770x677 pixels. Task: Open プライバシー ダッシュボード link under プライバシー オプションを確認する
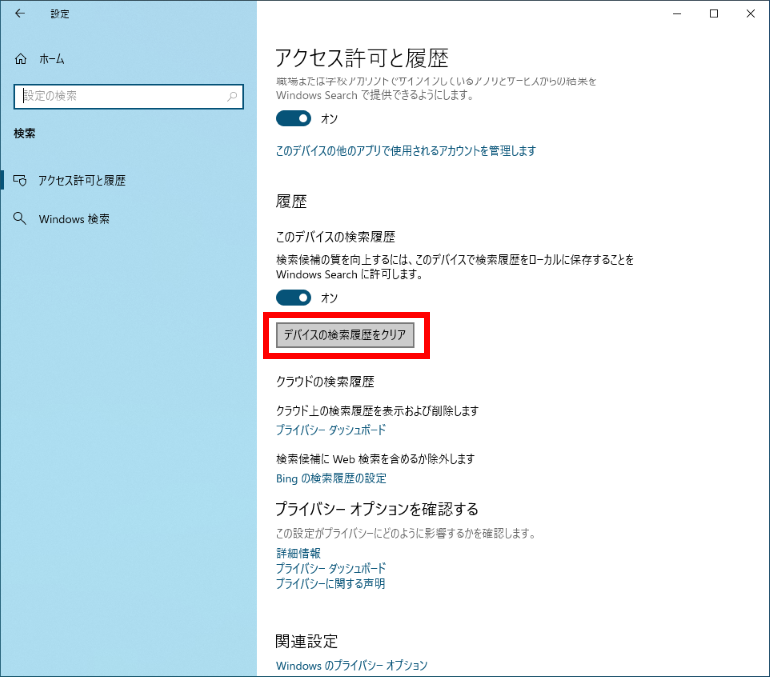tap(331, 568)
